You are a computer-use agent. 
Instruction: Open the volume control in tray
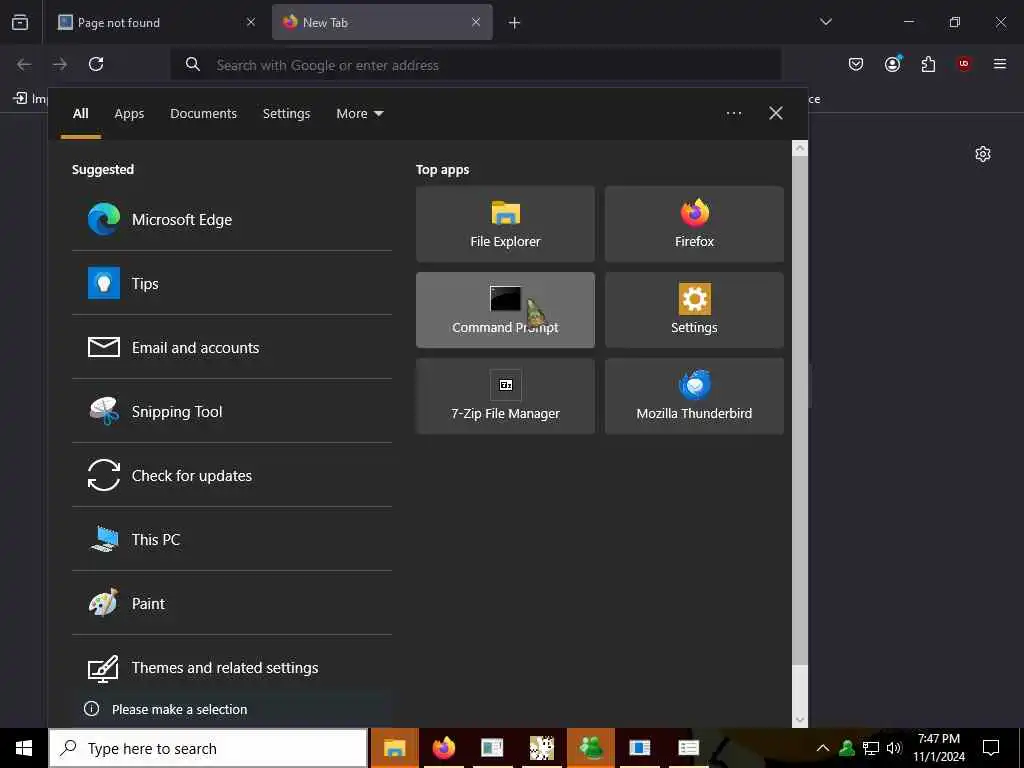click(x=894, y=748)
